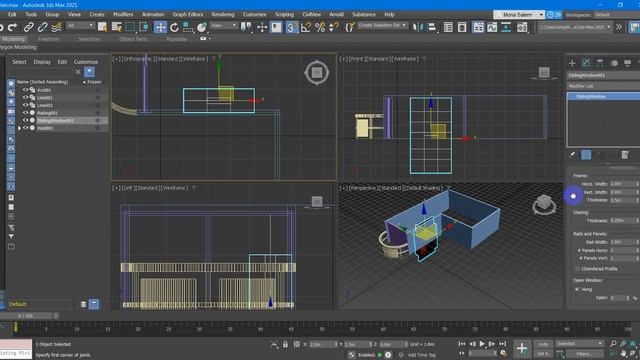The height and width of the screenshot is (360, 640).
Task: Toggle the Chamfered Profile checkbox
Action: [x=577, y=269]
